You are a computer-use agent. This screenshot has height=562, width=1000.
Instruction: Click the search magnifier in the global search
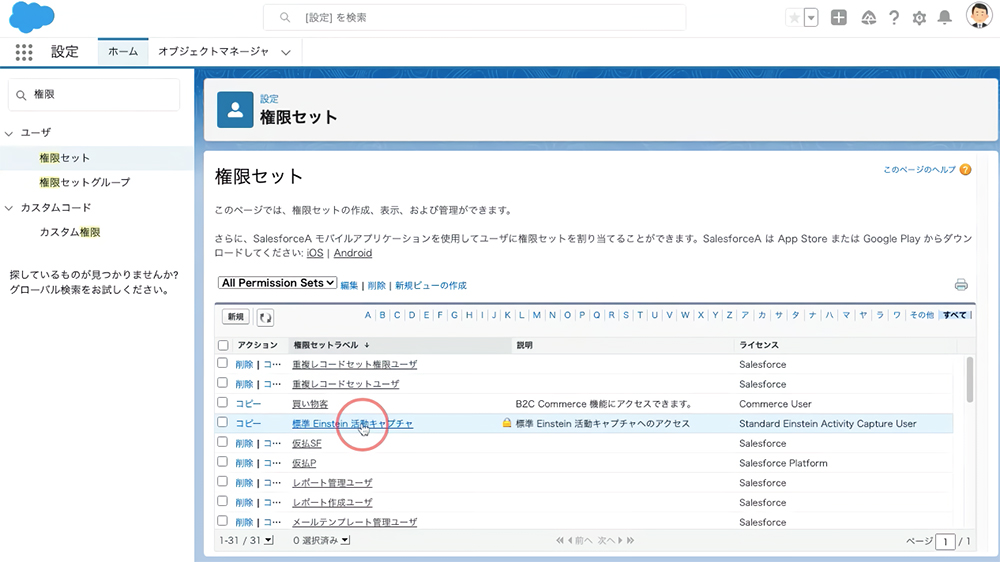[x=284, y=18]
